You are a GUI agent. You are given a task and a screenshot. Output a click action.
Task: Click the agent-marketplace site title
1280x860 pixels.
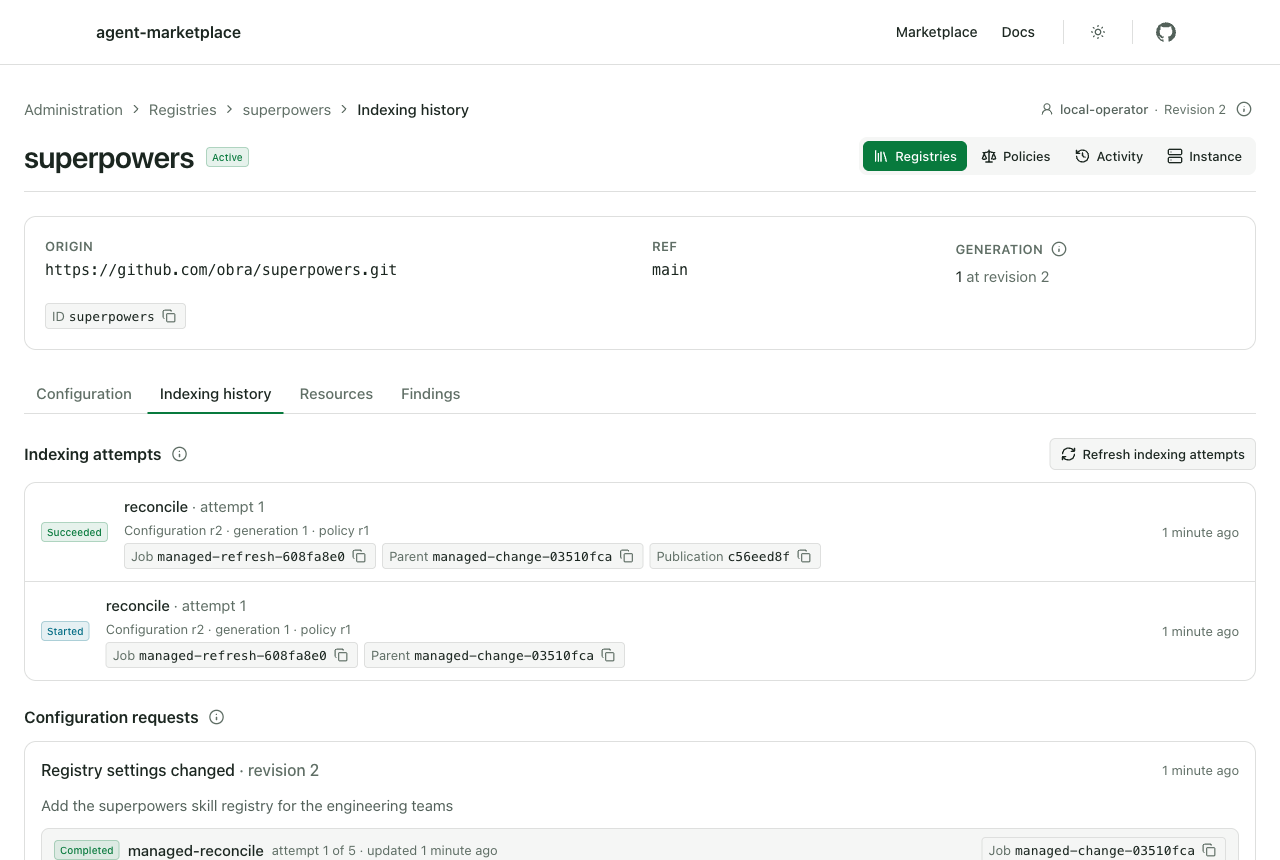(168, 32)
